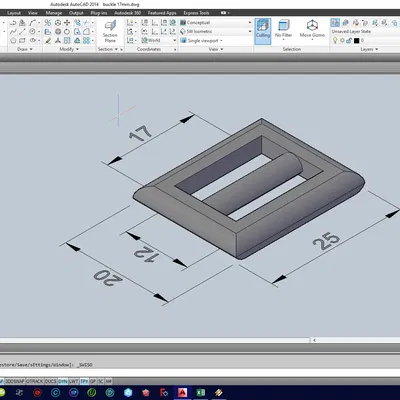The image size is (400, 400).
Task: Select the 20 dimension text
Action: click(x=108, y=278)
